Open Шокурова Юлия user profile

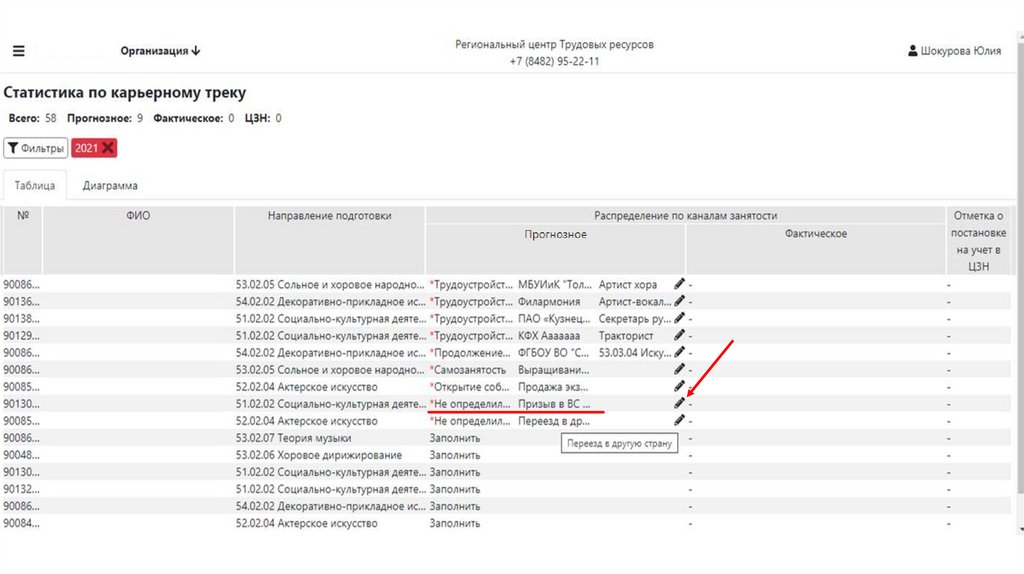954,51
